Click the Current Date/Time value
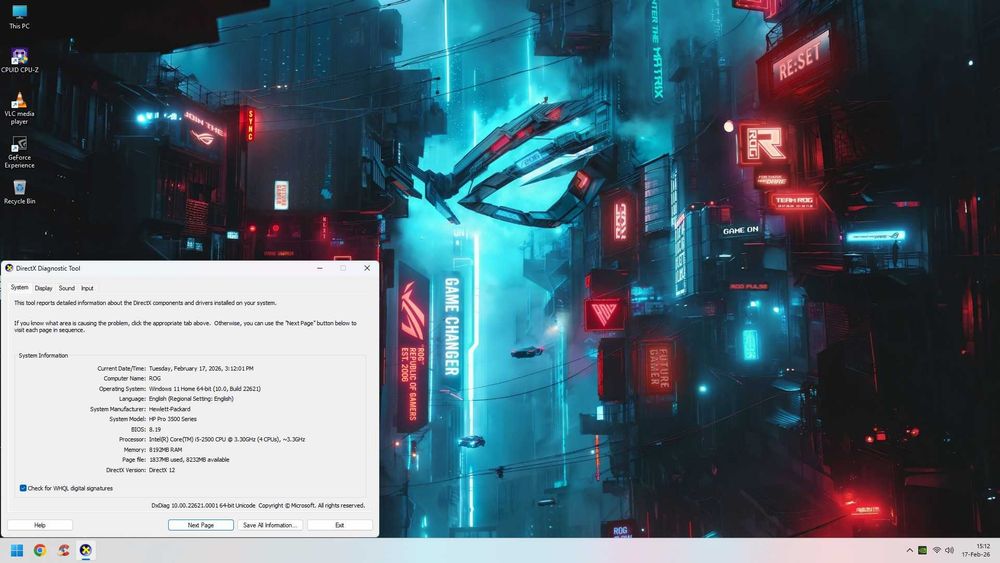The height and width of the screenshot is (563, 1000). pos(201,368)
